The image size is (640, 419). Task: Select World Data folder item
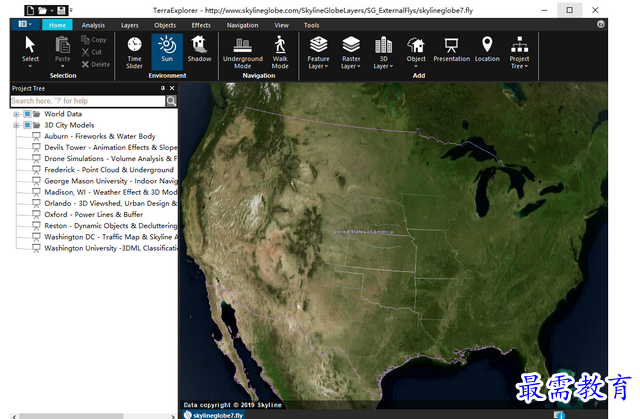click(63, 114)
